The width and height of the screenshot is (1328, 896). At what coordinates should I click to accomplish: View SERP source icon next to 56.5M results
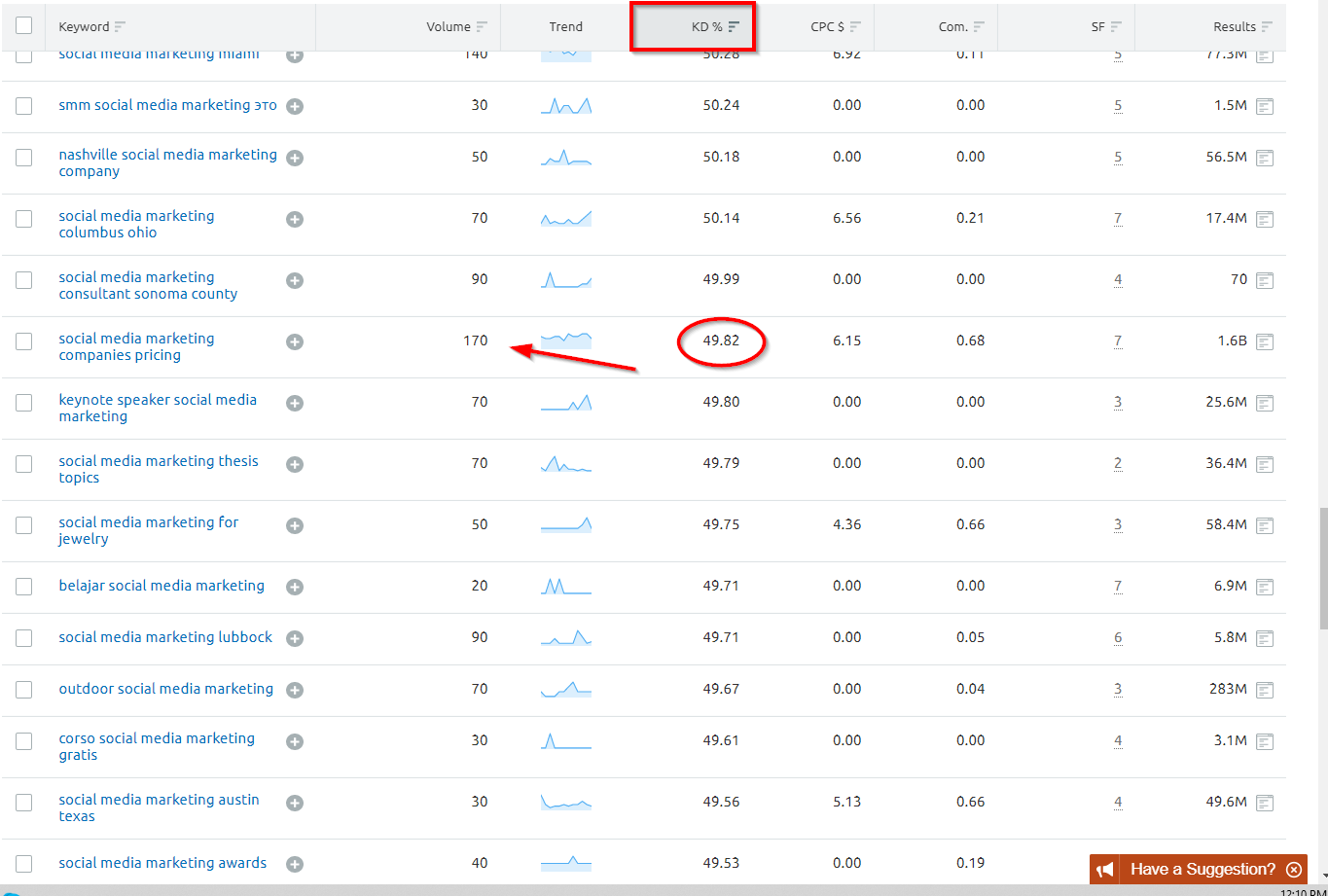[1265, 158]
